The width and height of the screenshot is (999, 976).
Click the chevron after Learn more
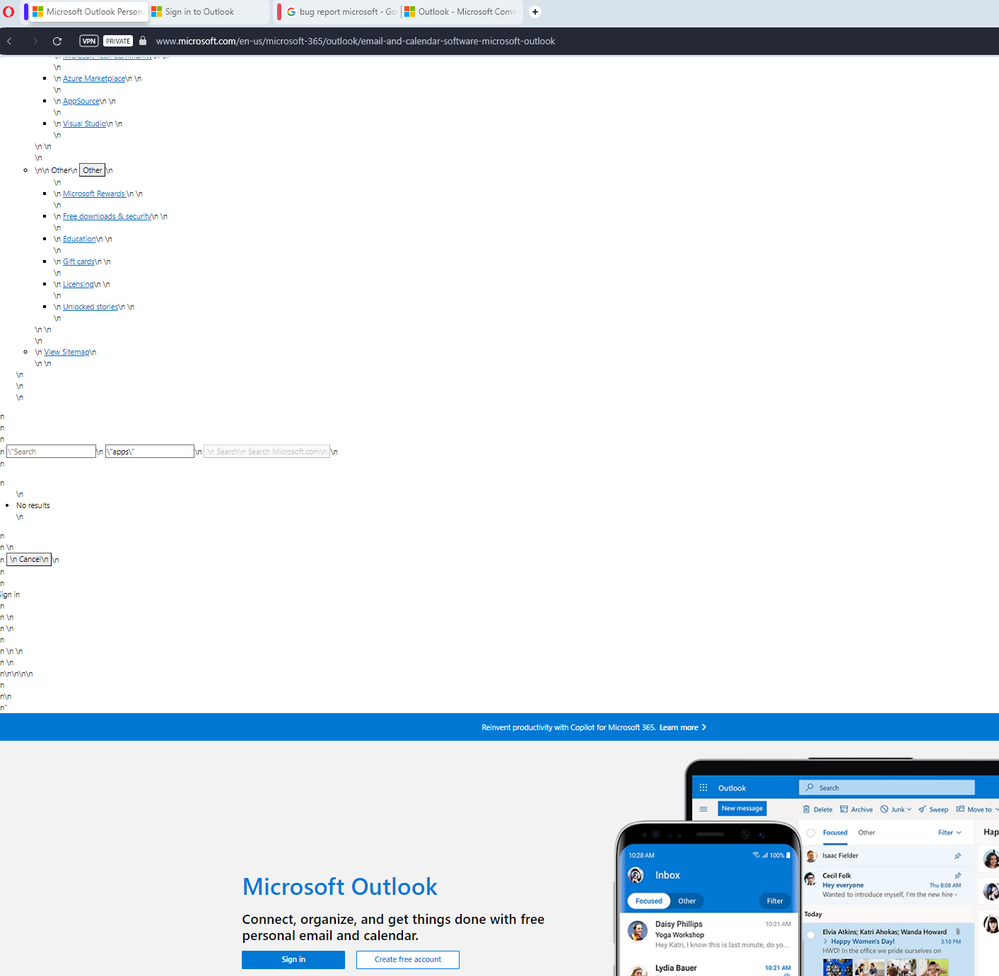[703, 728]
